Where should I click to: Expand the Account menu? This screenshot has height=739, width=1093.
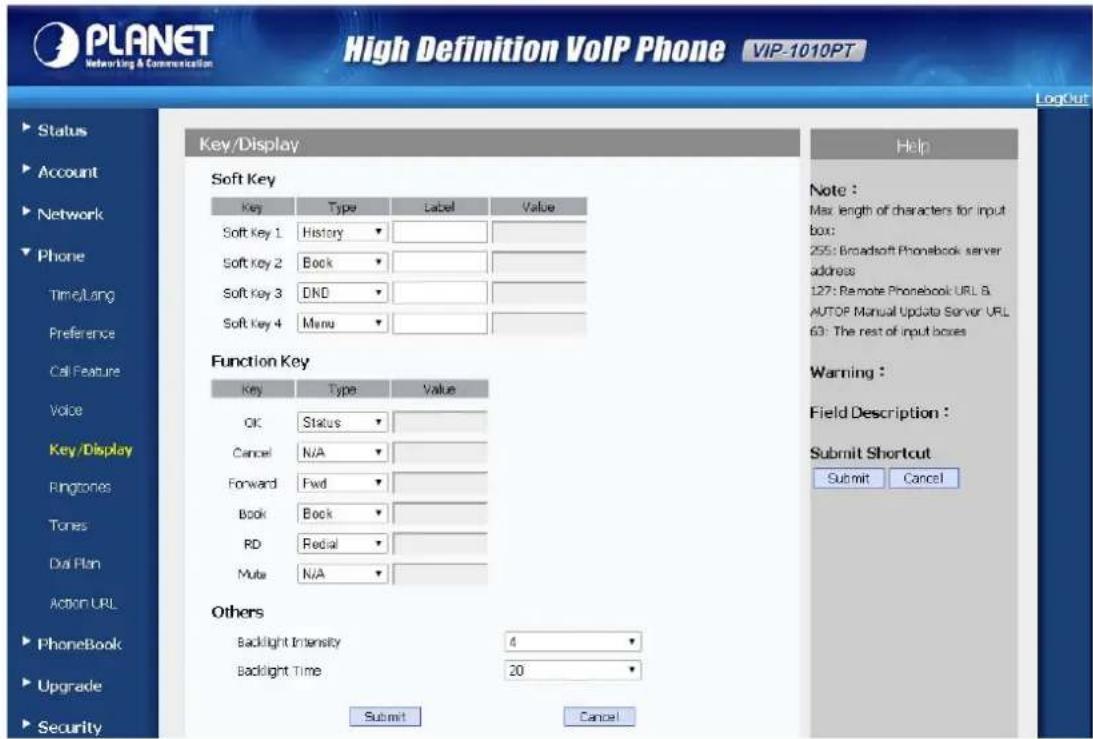pyautogui.click(x=67, y=172)
